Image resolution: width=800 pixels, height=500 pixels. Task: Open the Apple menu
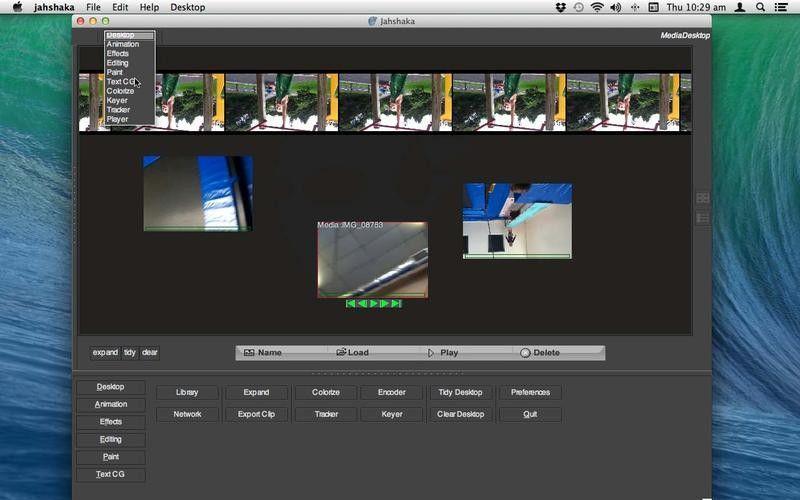[x=17, y=7]
